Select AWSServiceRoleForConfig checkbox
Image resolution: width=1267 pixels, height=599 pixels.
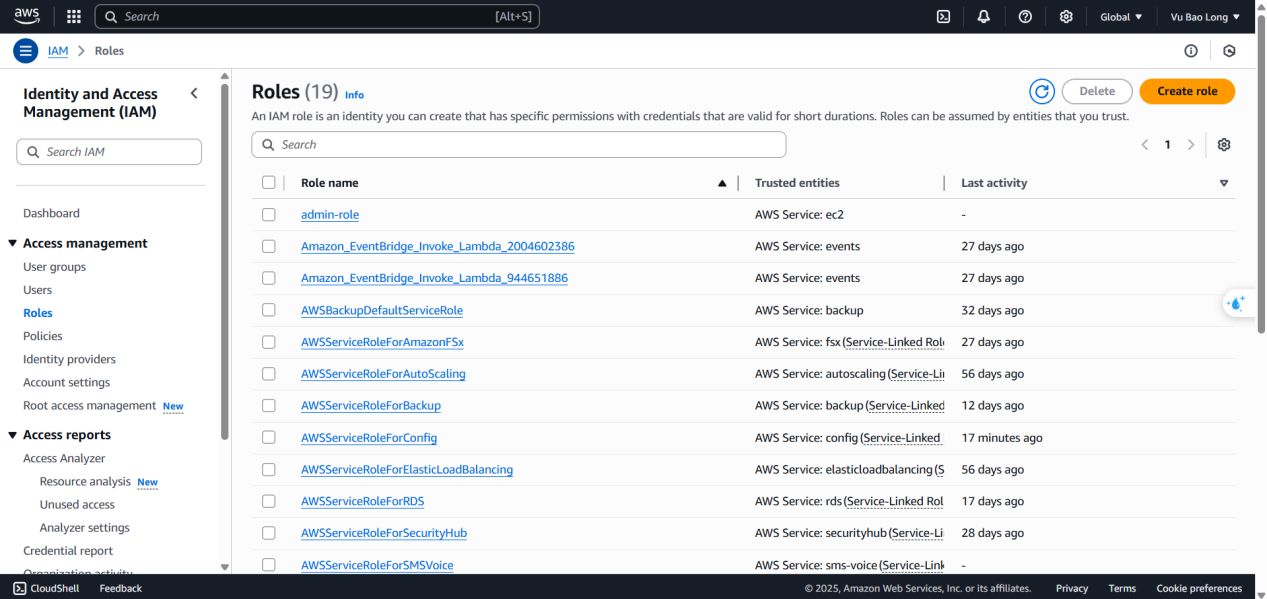268,437
